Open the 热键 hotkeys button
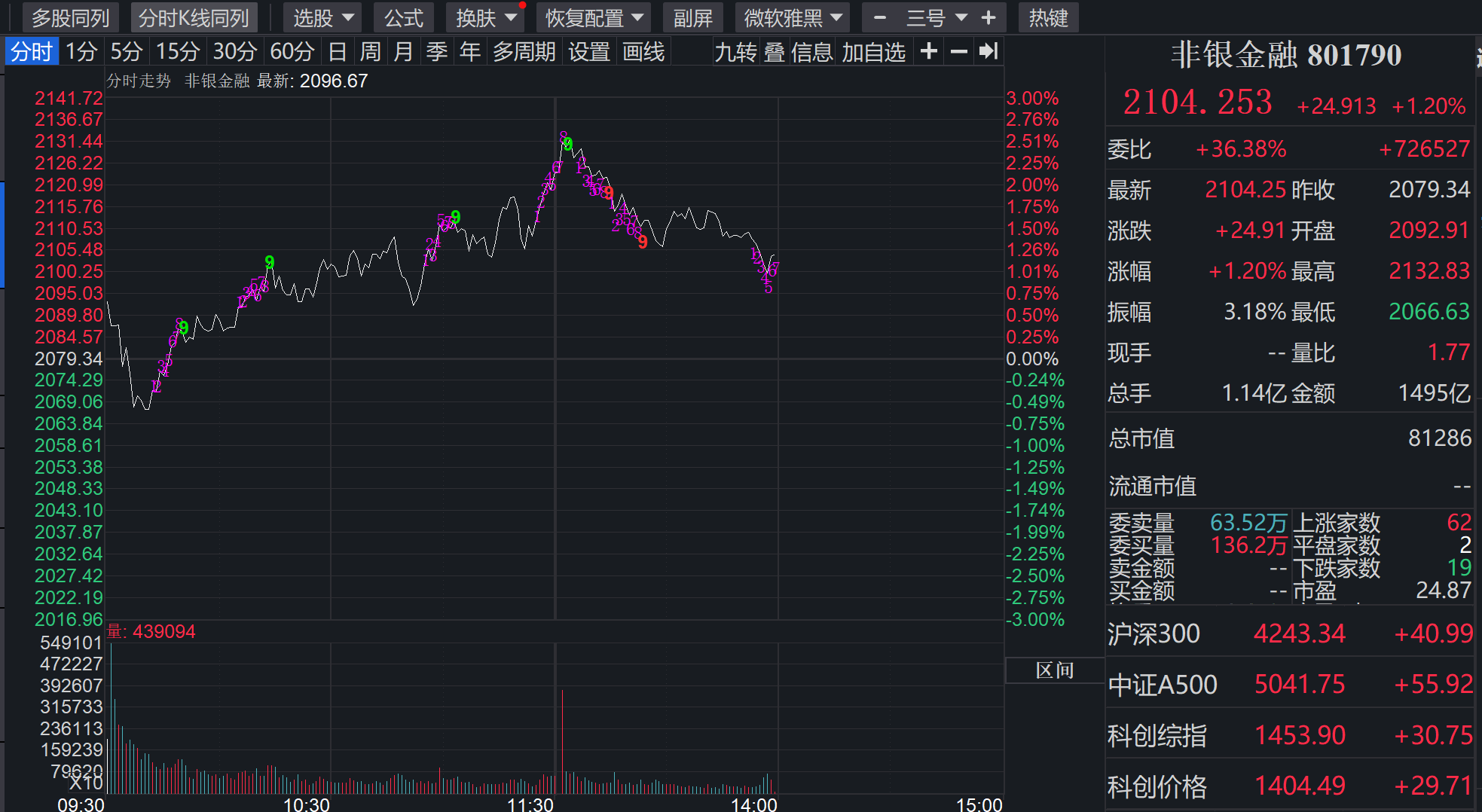This screenshot has height=812, width=1482. pos(1048,17)
